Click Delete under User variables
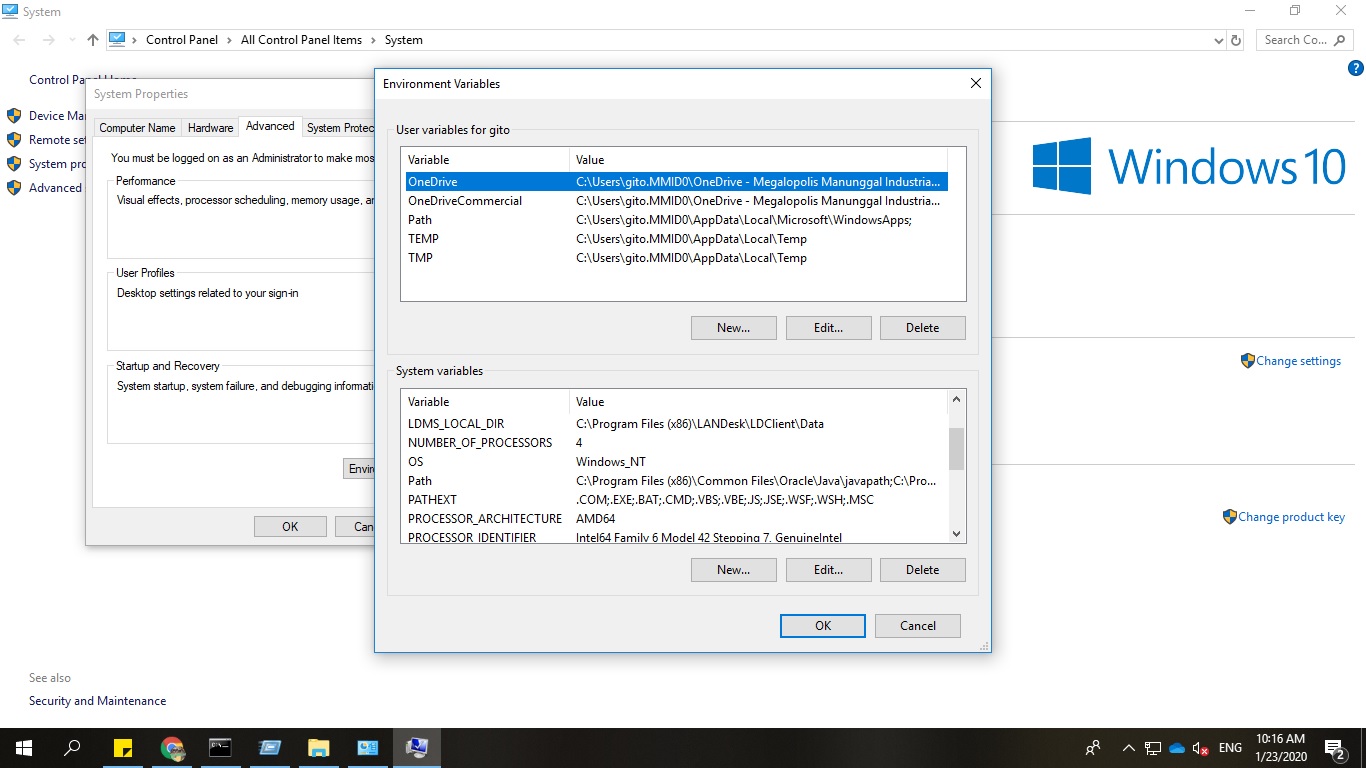This screenshot has width=1366, height=768. (922, 328)
